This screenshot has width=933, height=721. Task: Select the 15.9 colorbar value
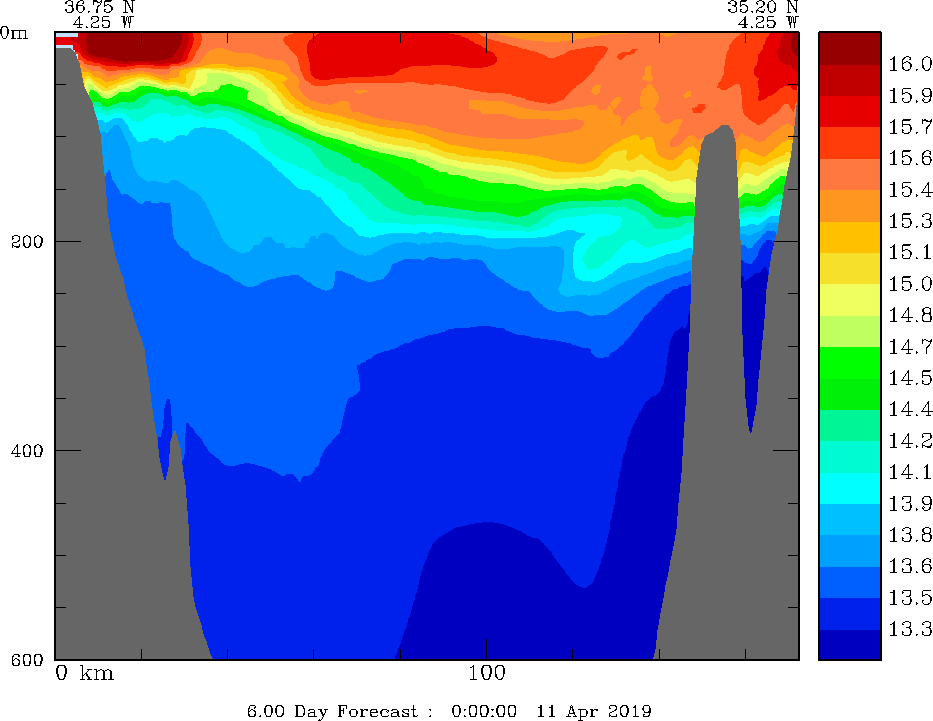click(910, 96)
